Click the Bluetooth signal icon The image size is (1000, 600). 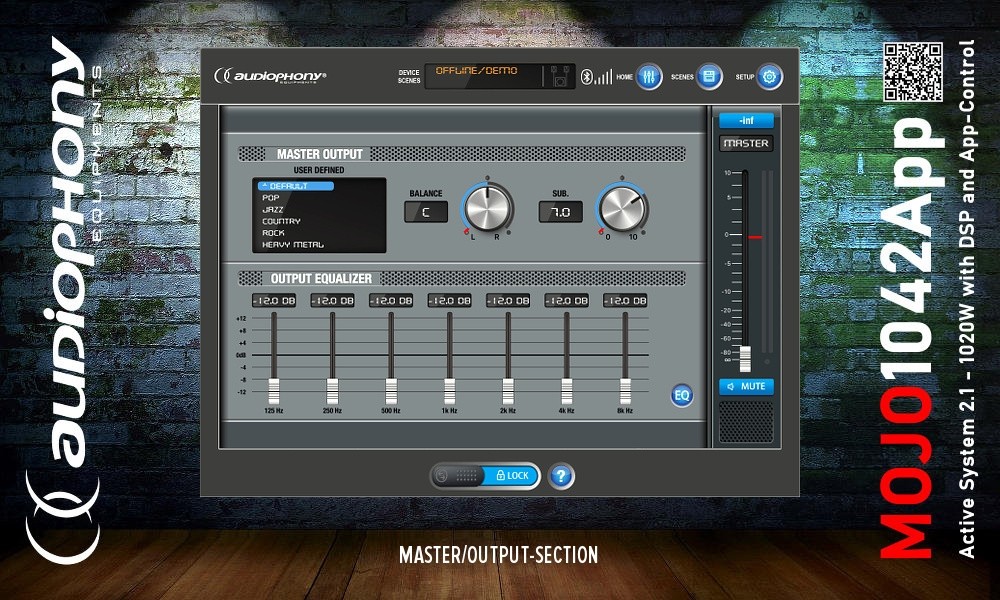coord(596,77)
